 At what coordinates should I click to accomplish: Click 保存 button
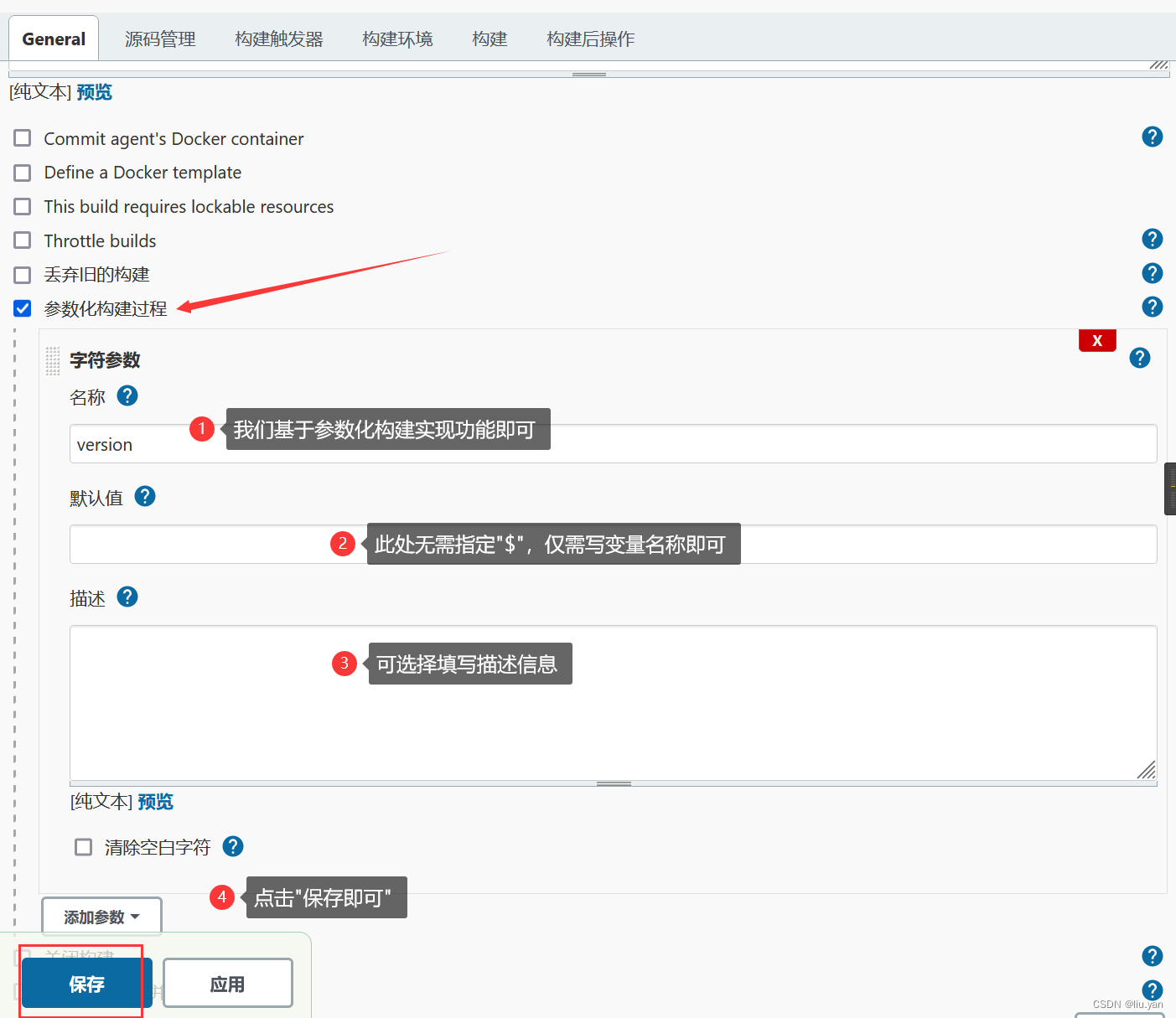tap(87, 984)
